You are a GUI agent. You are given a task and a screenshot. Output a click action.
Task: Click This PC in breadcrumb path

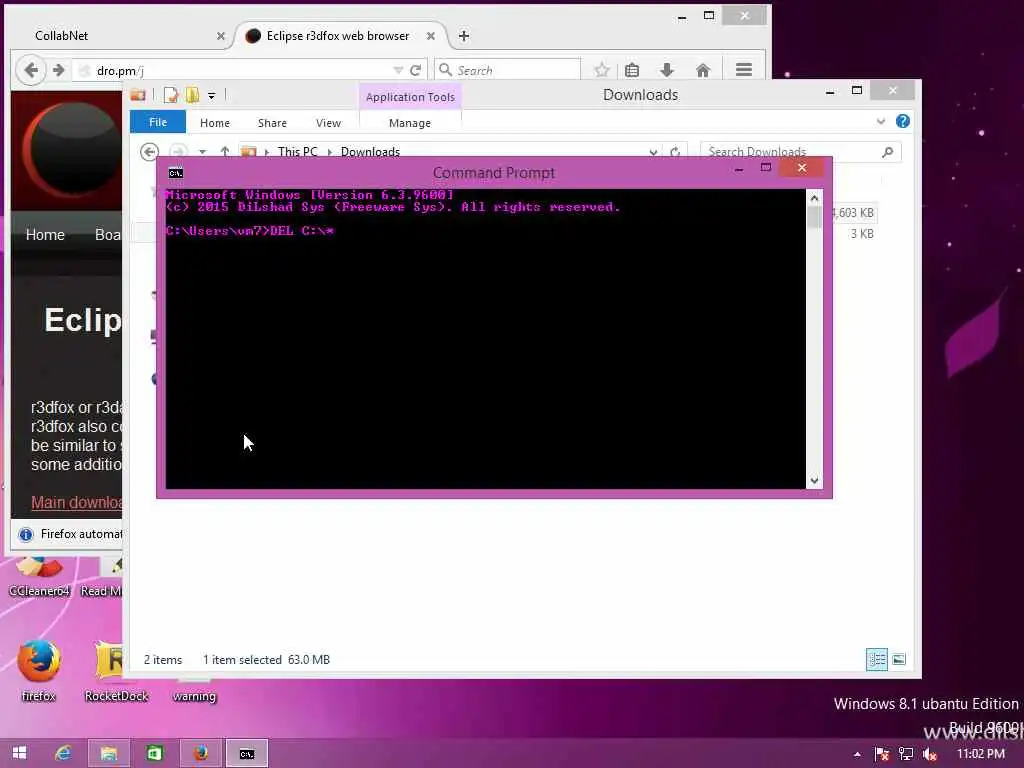click(297, 152)
